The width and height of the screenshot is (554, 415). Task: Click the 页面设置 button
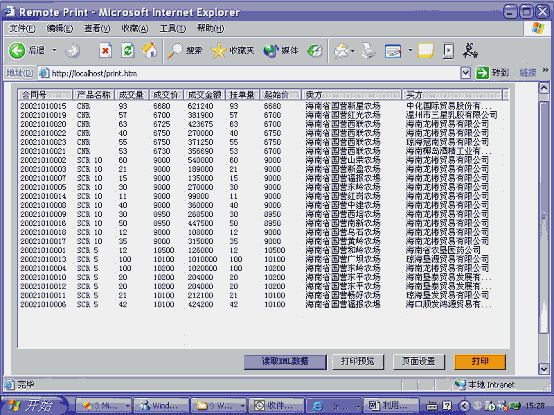tap(419, 361)
